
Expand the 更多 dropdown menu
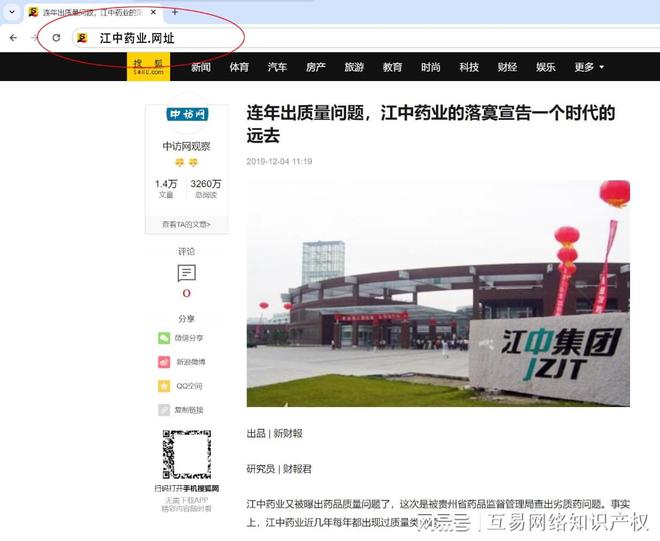click(589, 67)
